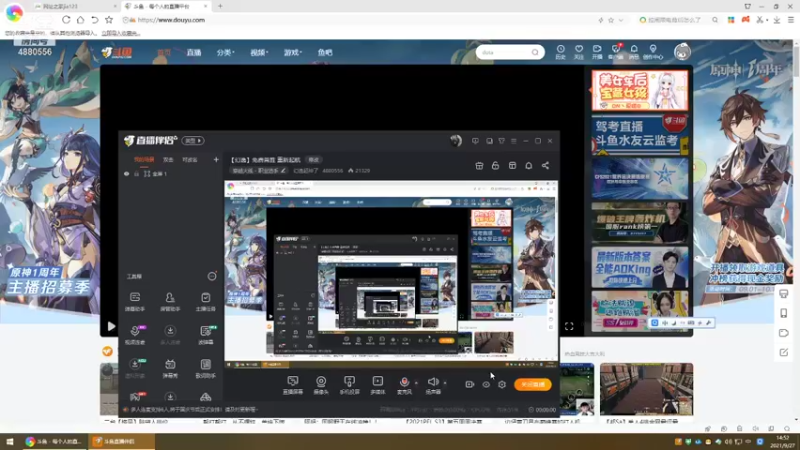Focus the Douyu search input field

click(505, 52)
